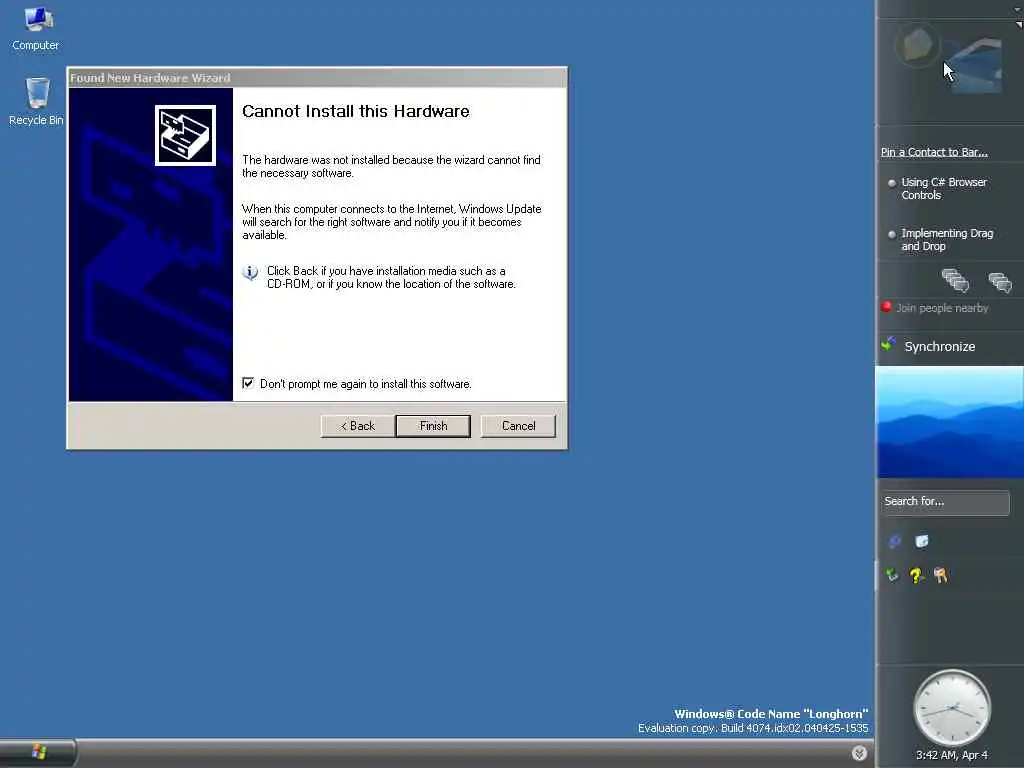The width and height of the screenshot is (1024, 768).
Task: Open the Computer desktop icon
Action: (x=36, y=29)
